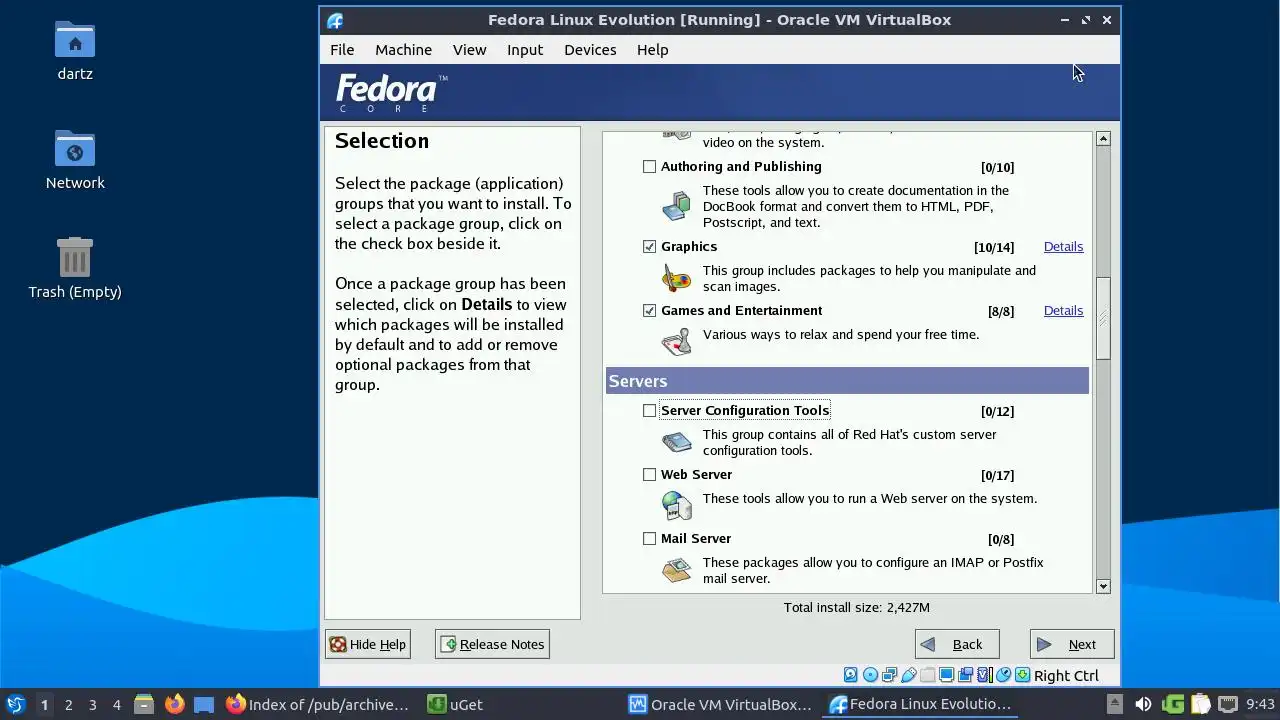Uncheck the Graphics package group
Screen dimensions: 1280x720
649,247
